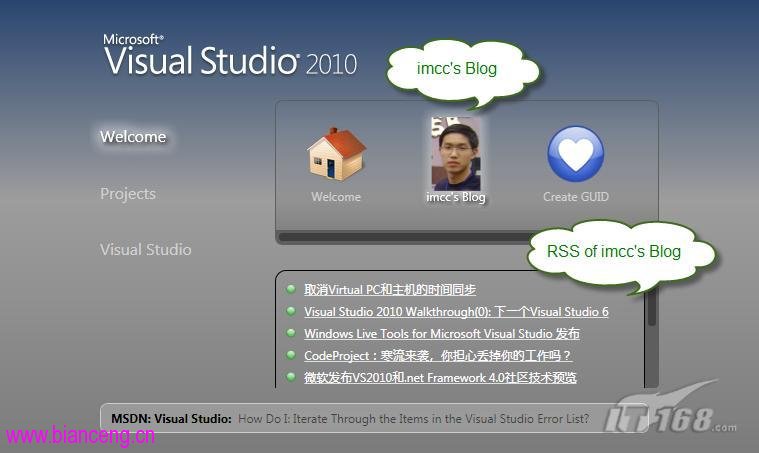
Task: Switch to the Visual Studio sidebar tab
Action: (146, 249)
